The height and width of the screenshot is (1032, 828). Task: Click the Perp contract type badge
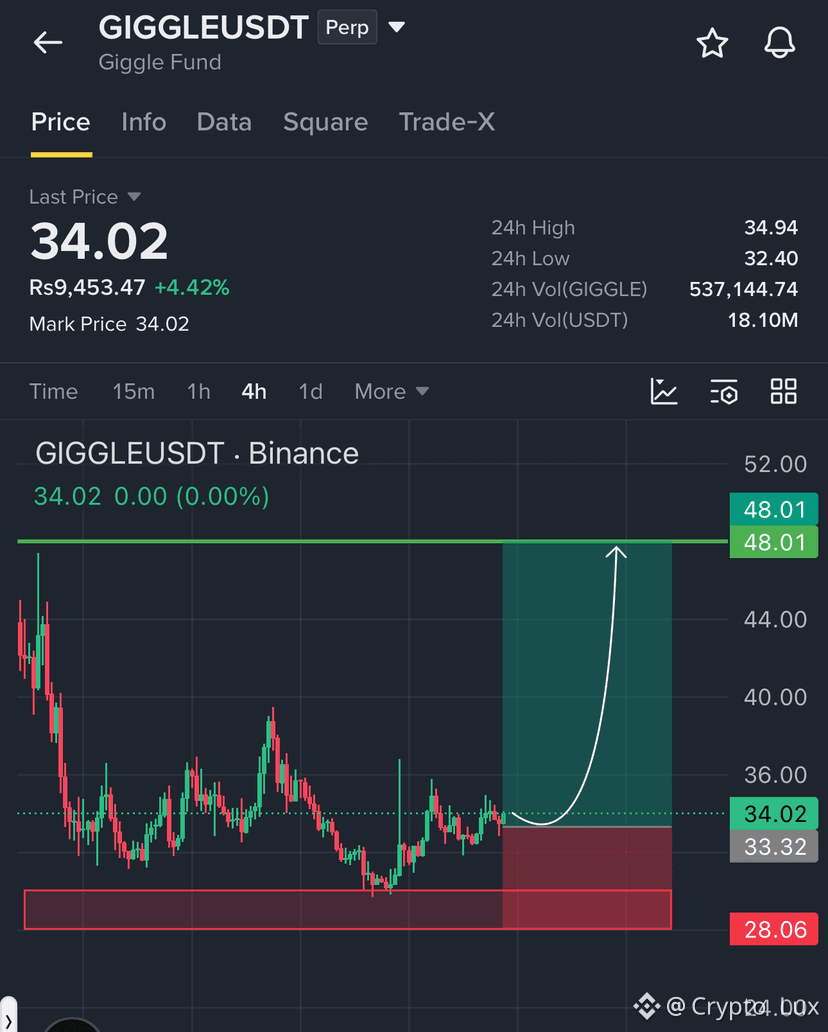pos(348,28)
